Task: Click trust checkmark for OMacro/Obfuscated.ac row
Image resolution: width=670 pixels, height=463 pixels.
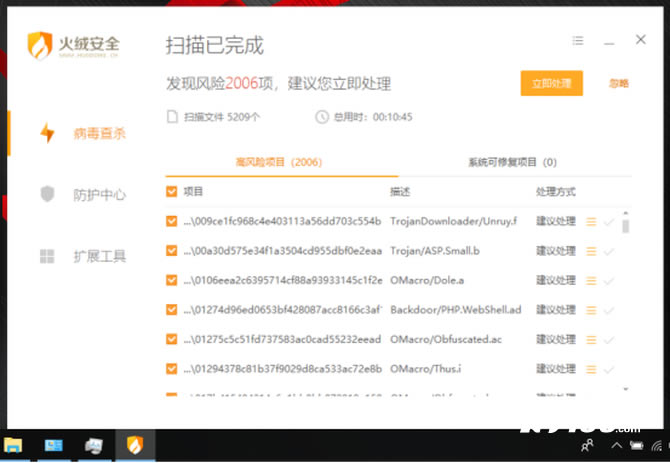Action: click(x=609, y=340)
